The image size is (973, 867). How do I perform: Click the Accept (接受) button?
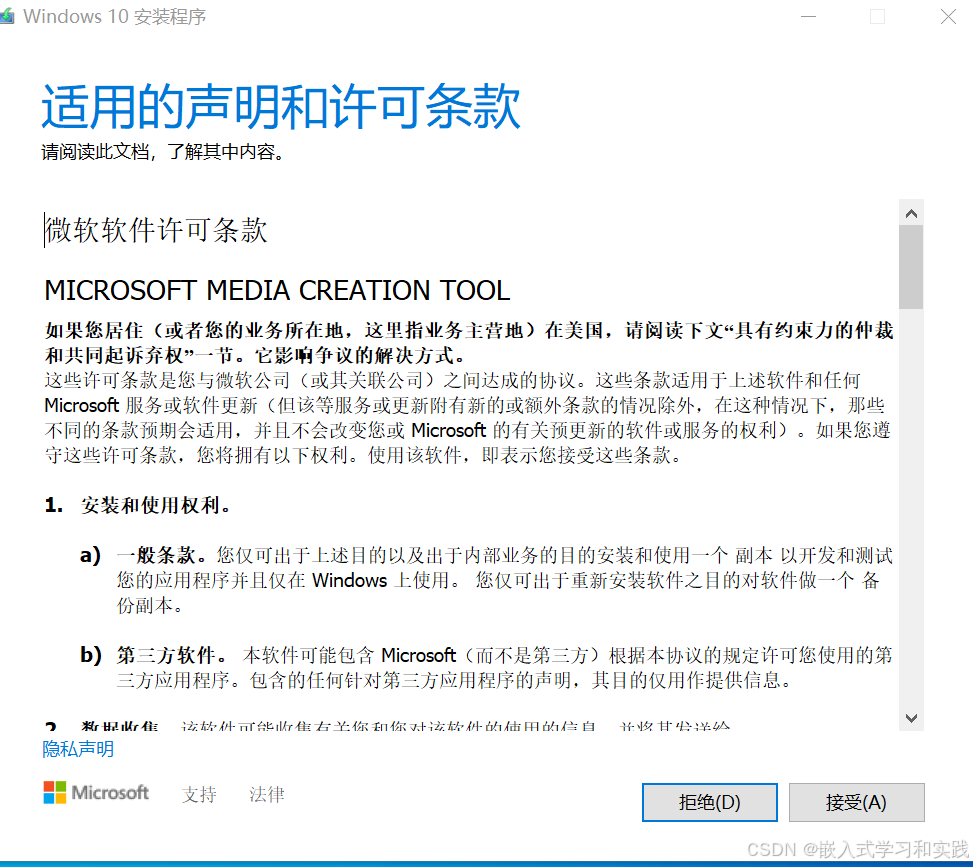click(856, 802)
